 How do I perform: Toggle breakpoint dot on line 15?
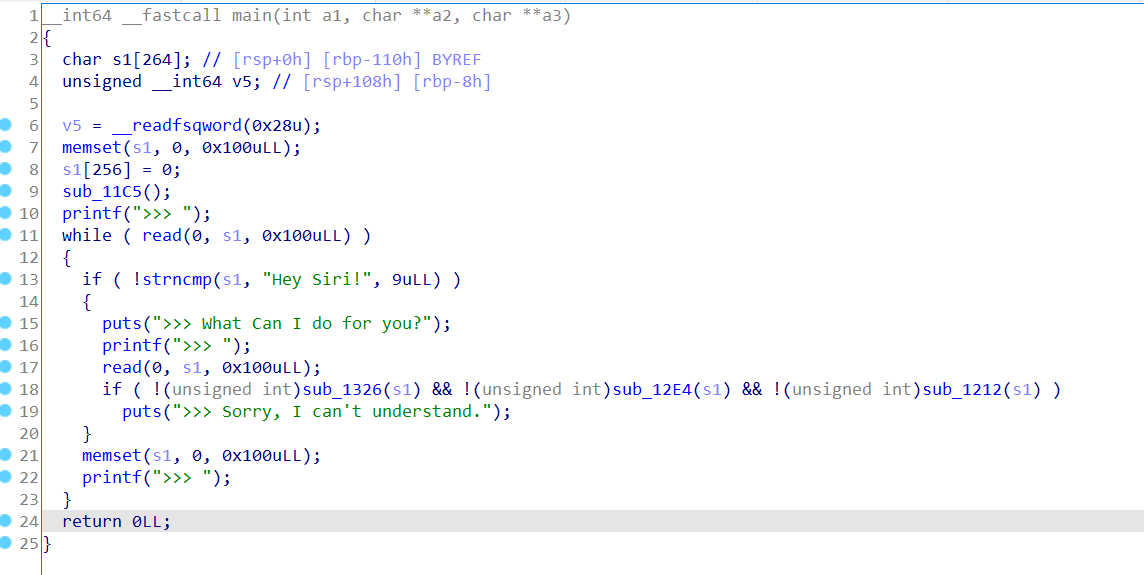pos(6,323)
